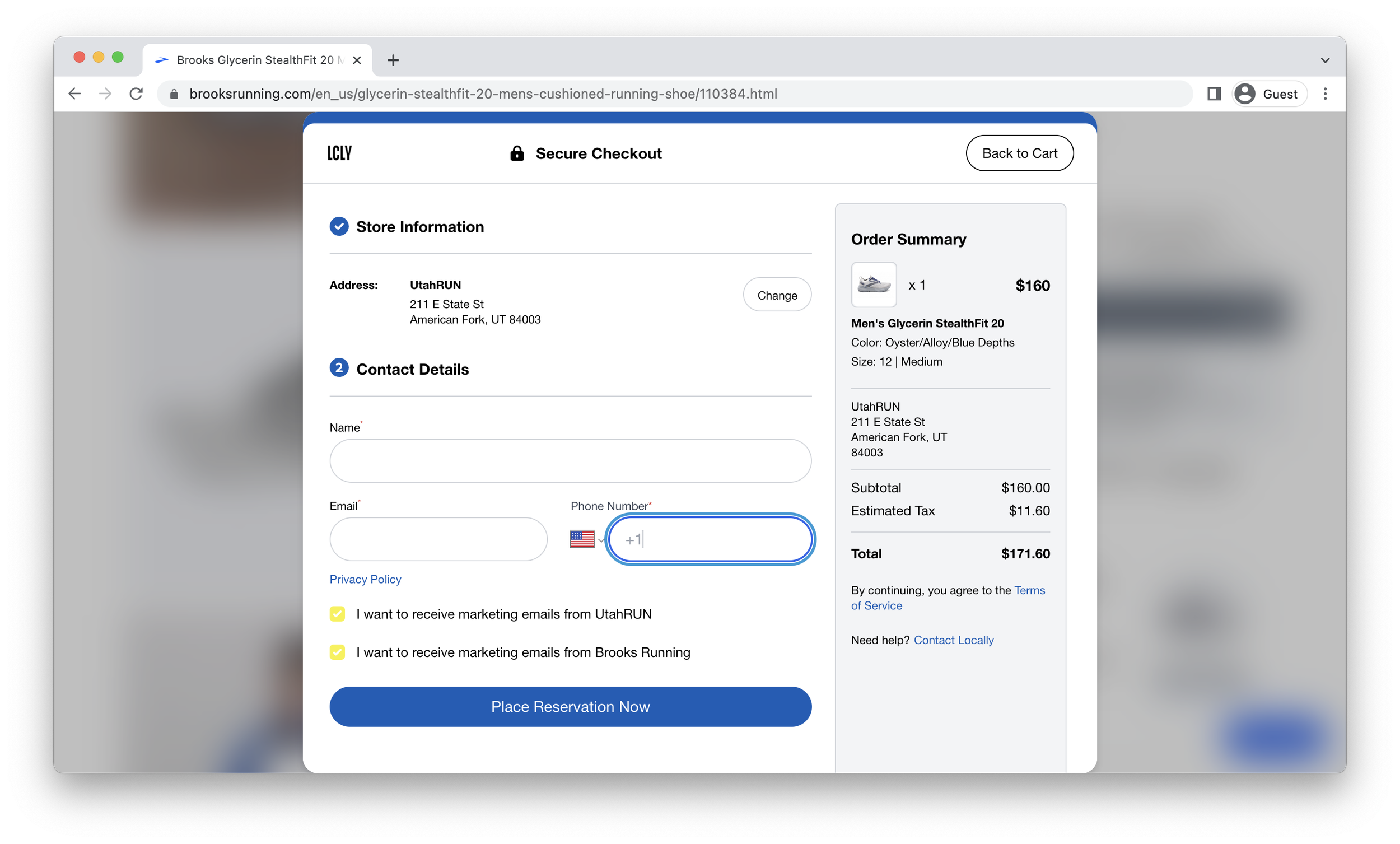Click the Order Summary heading
The image size is (1400, 844).
click(908, 239)
